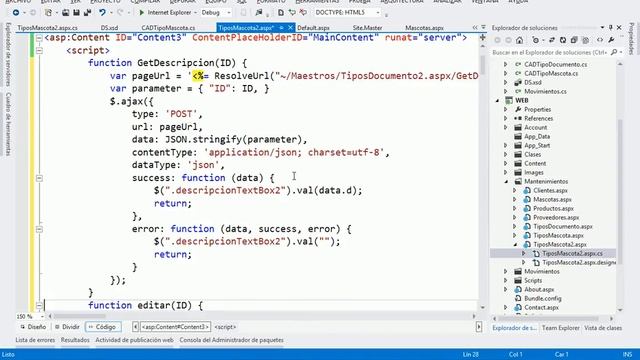Viewport: 640px width, 360px height.
Task: Expand the Account folder
Action: (506, 127)
